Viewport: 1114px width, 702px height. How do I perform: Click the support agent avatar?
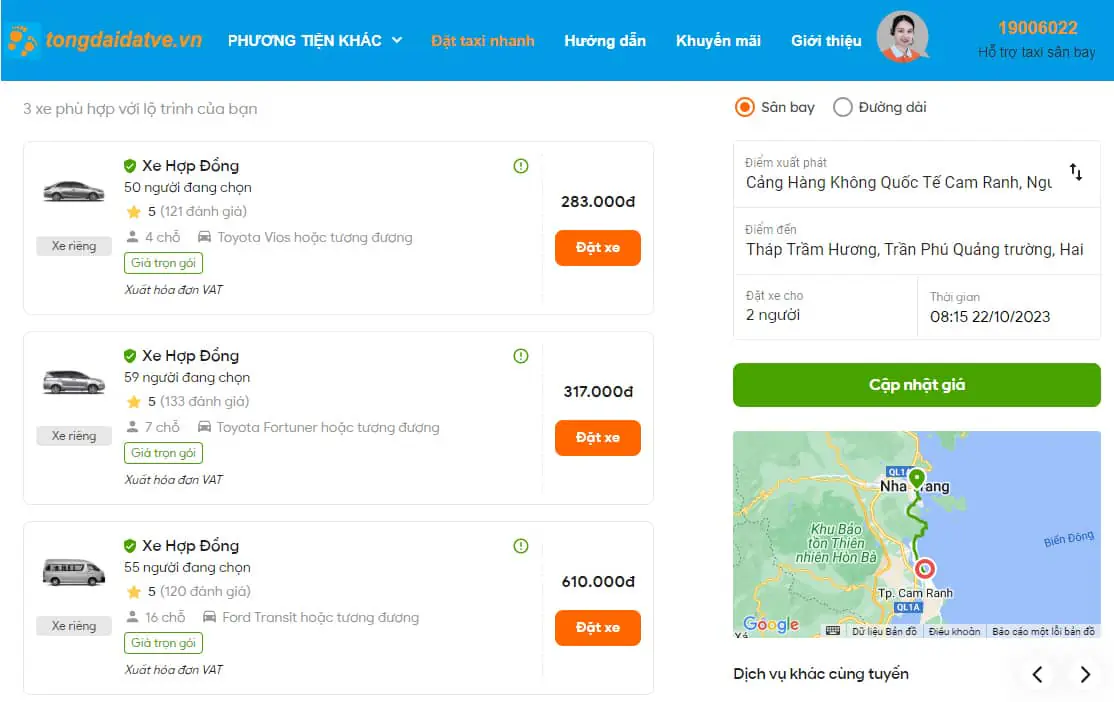901,38
